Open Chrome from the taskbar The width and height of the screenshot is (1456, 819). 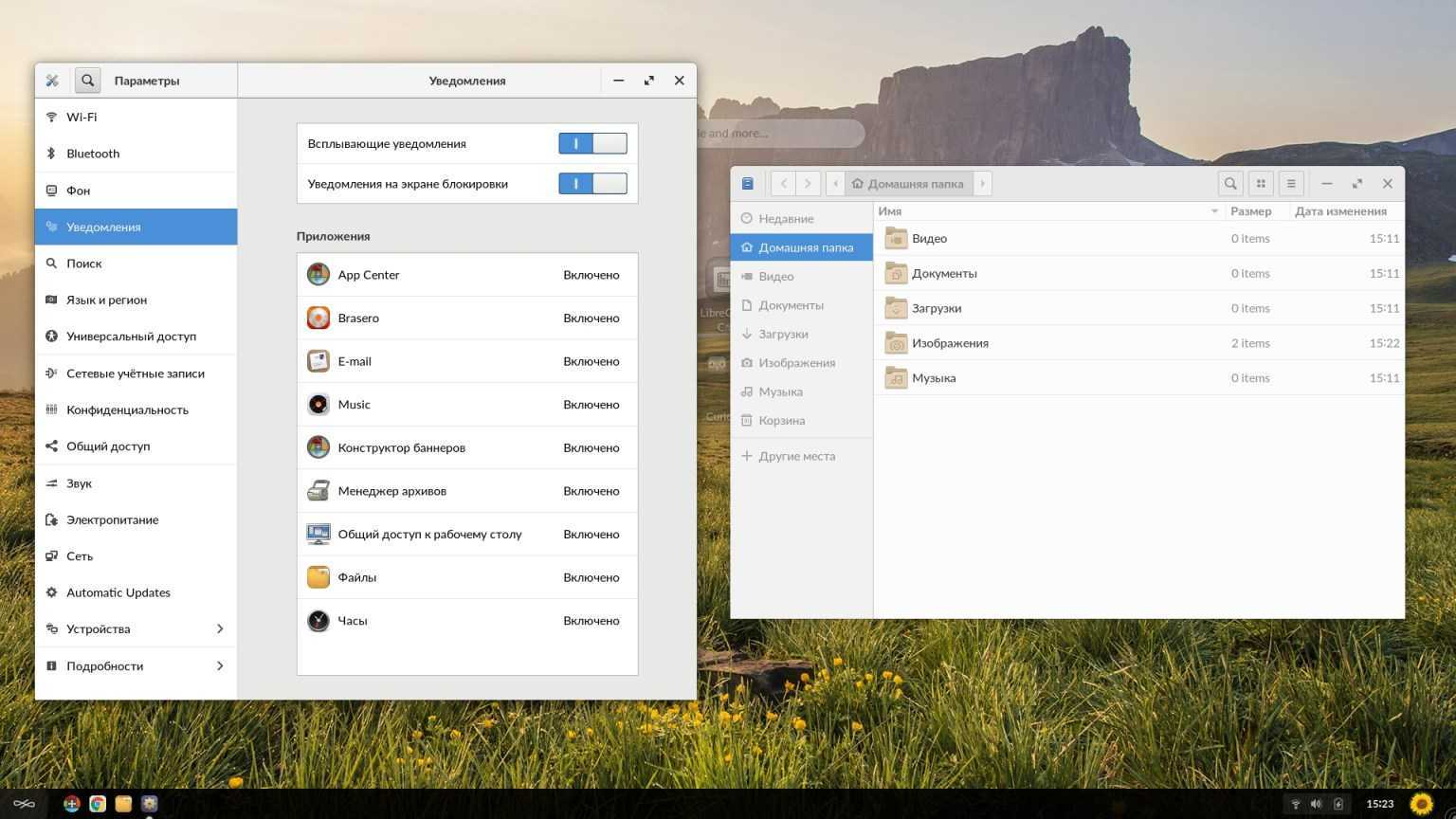98,804
